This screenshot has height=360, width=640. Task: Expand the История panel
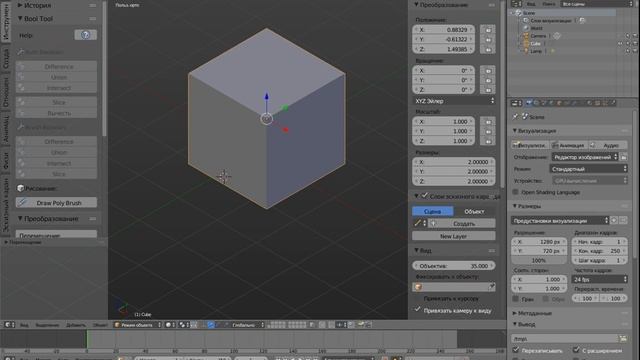[20, 6]
